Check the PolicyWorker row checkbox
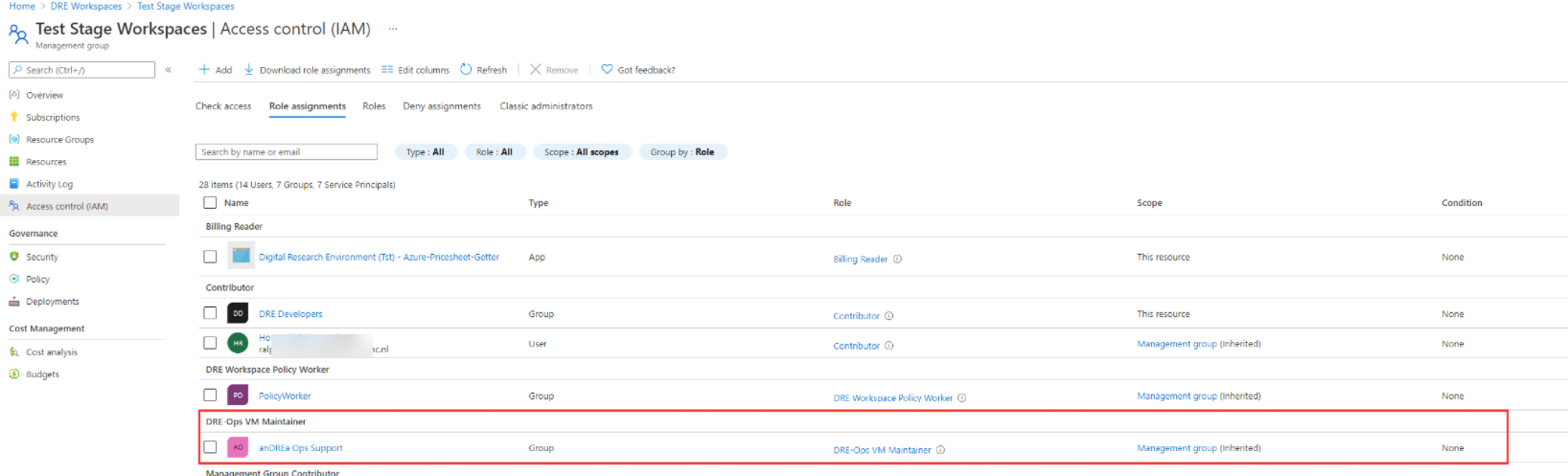This screenshot has height=476, width=1568. pyautogui.click(x=210, y=395)
